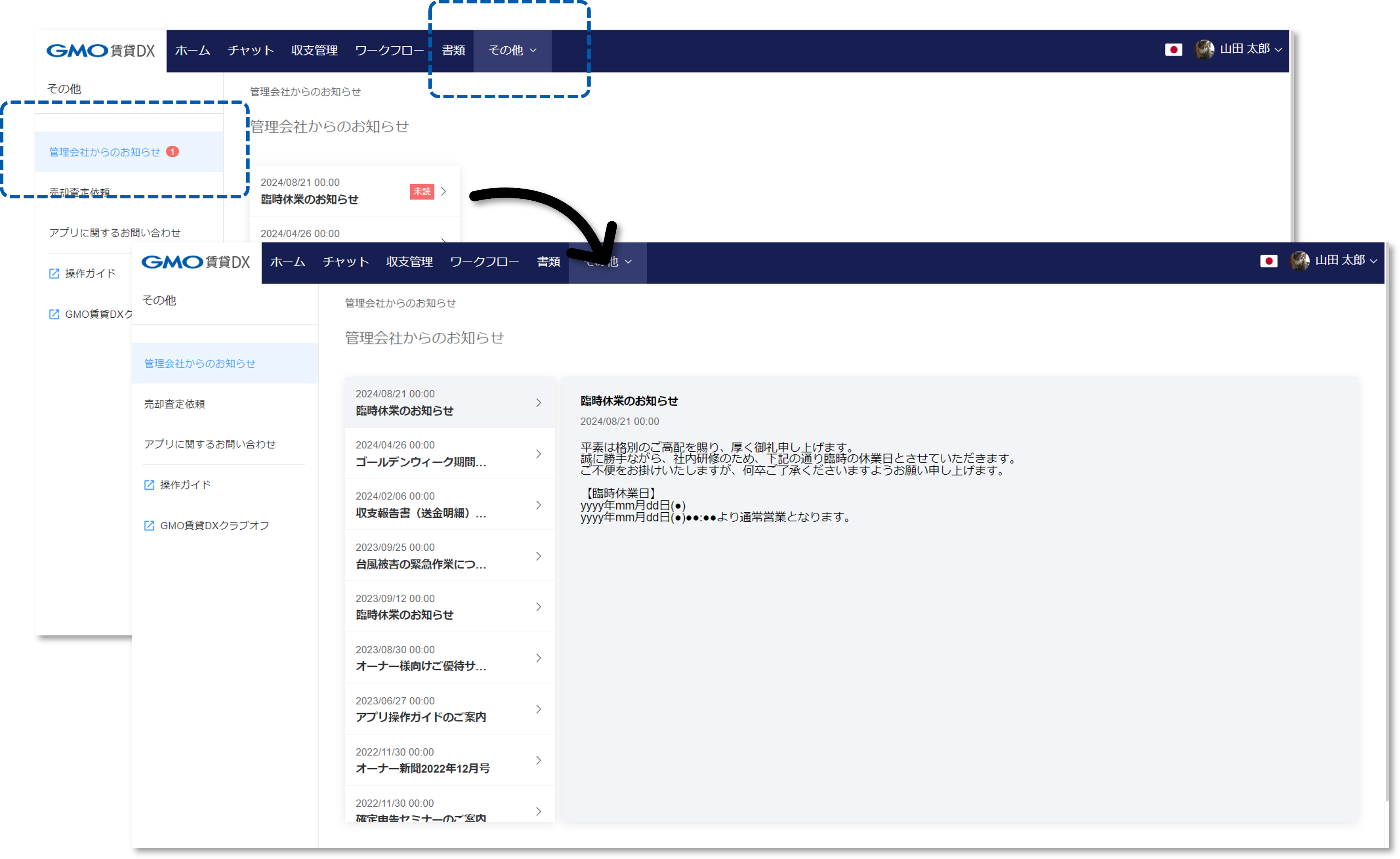Click the external-link icon beside GMO賃貸DXクラブオフ

tap(149, 525)
